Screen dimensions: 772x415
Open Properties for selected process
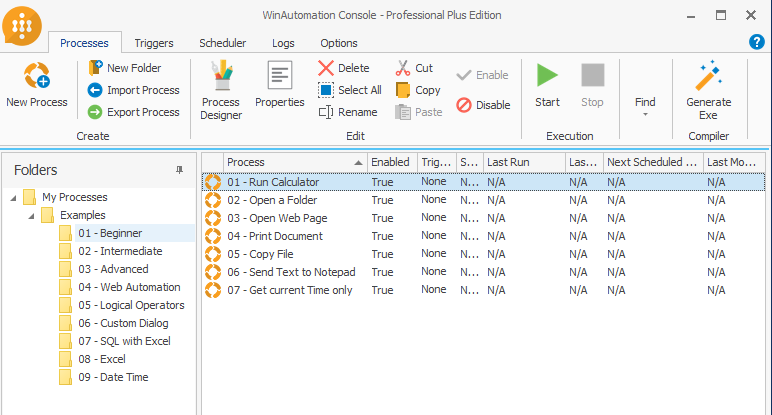[x=280, y=84]
